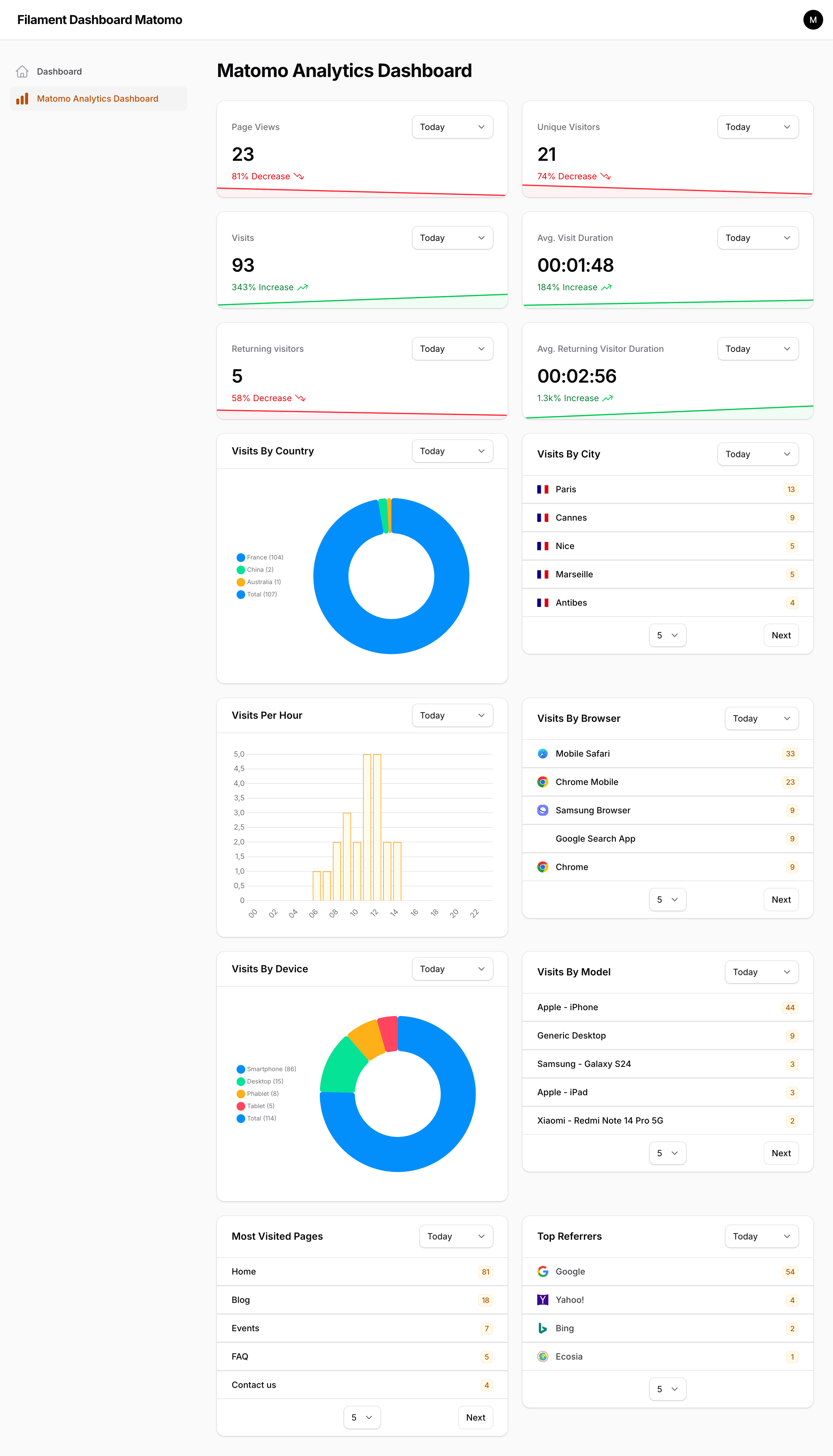Click the Ecosia globe icon
Image resolution: width=833 pixels, height=1456 pixels.
pyautogui.click(x=542, y=1356)
